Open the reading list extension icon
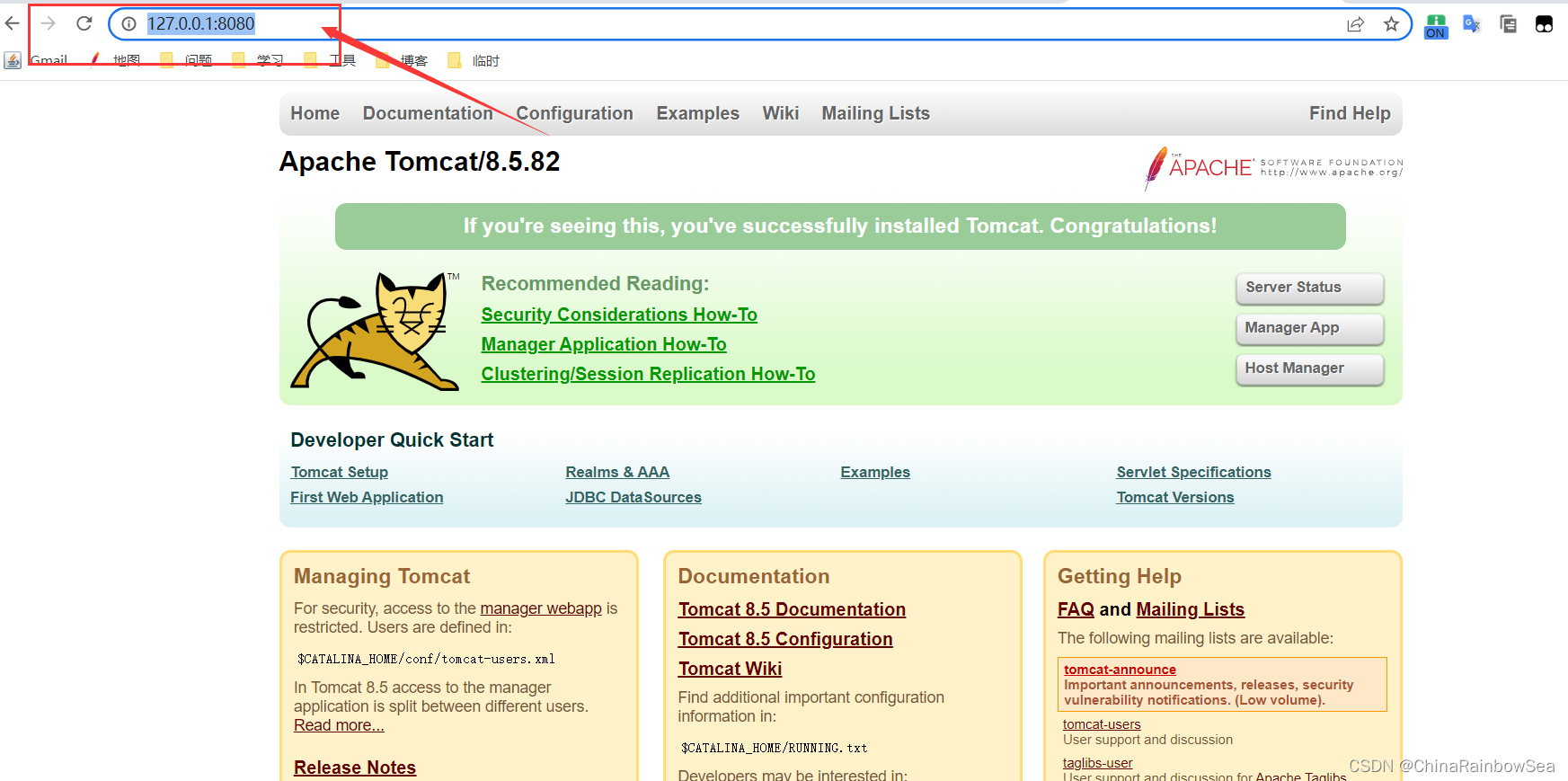 1508,24
